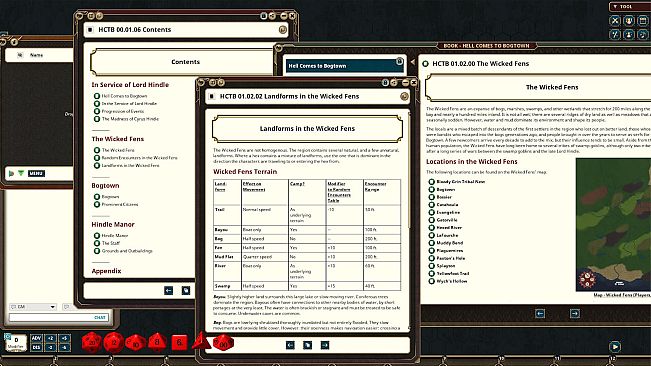Pick up the red percentile d100 die

223,343
